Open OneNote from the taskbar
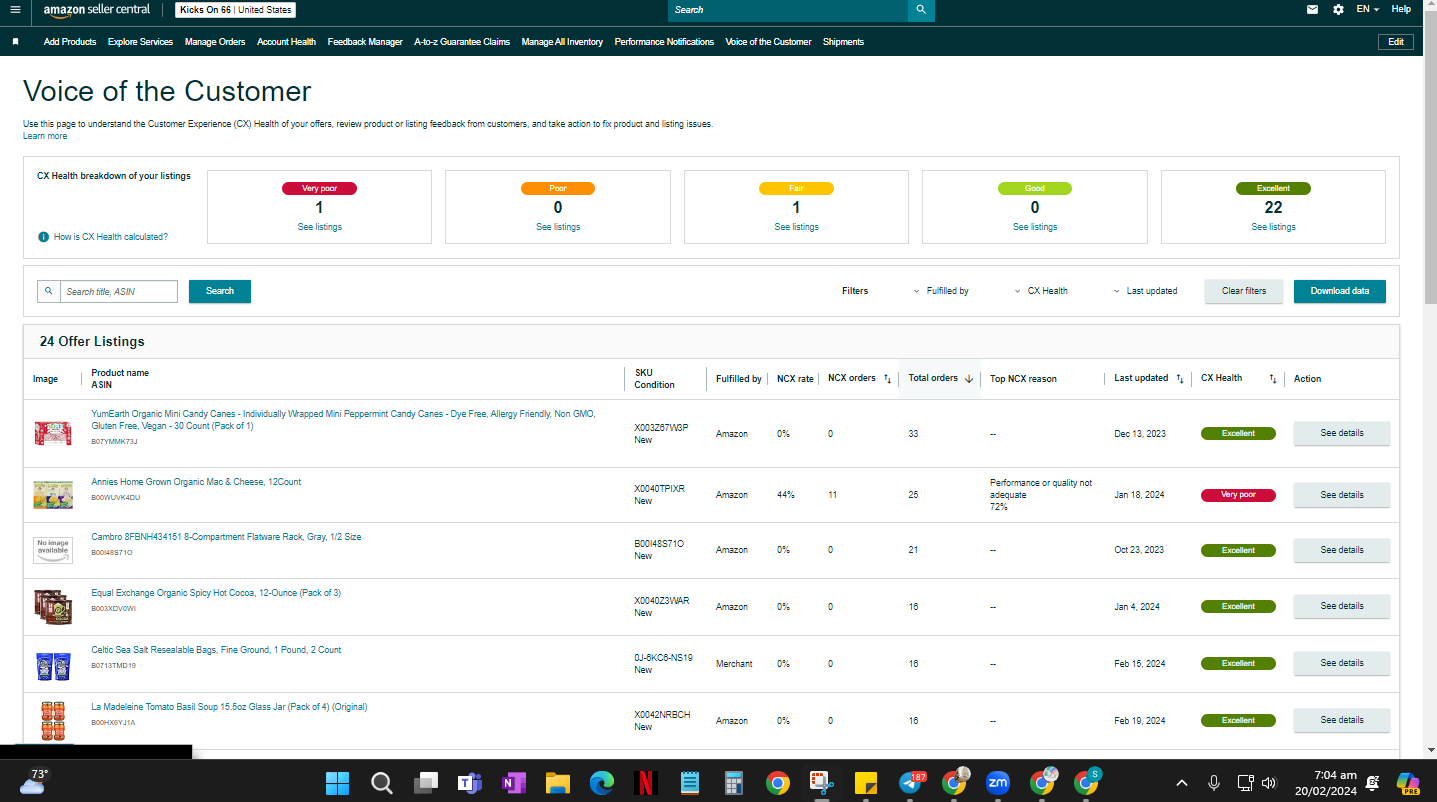The width and height of the screenshot is (1437, 802). tap(514, 782)
